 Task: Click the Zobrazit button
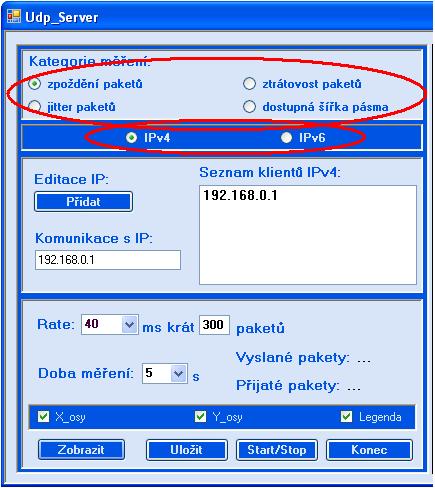tap(81, 450)
